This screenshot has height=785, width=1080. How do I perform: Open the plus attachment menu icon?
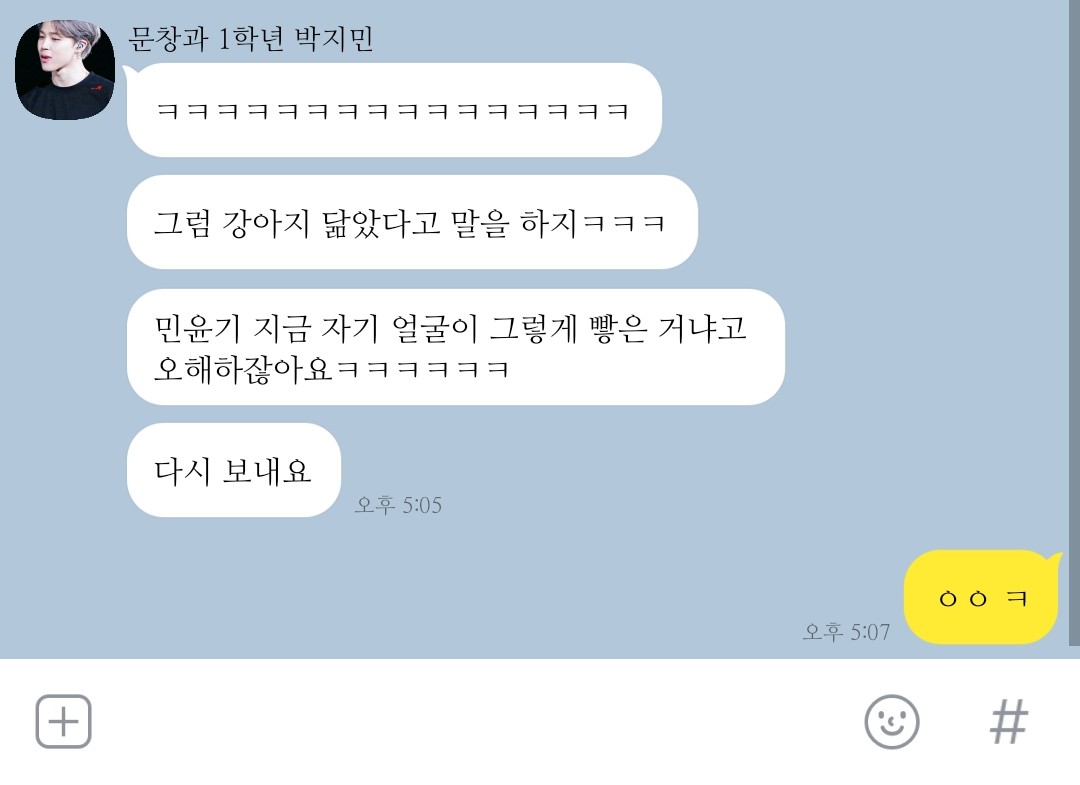click(63, 721)
